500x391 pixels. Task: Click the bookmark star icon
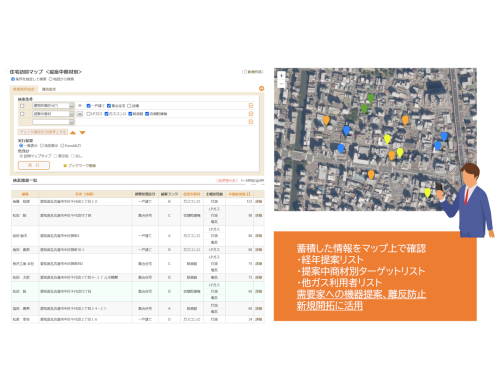(65, 165)
